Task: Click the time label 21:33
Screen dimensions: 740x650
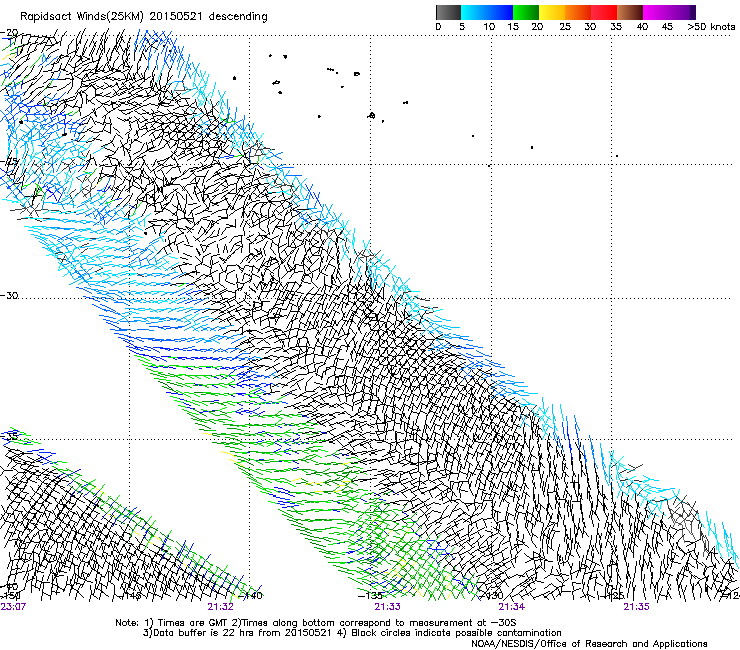Action: (387, 606)
